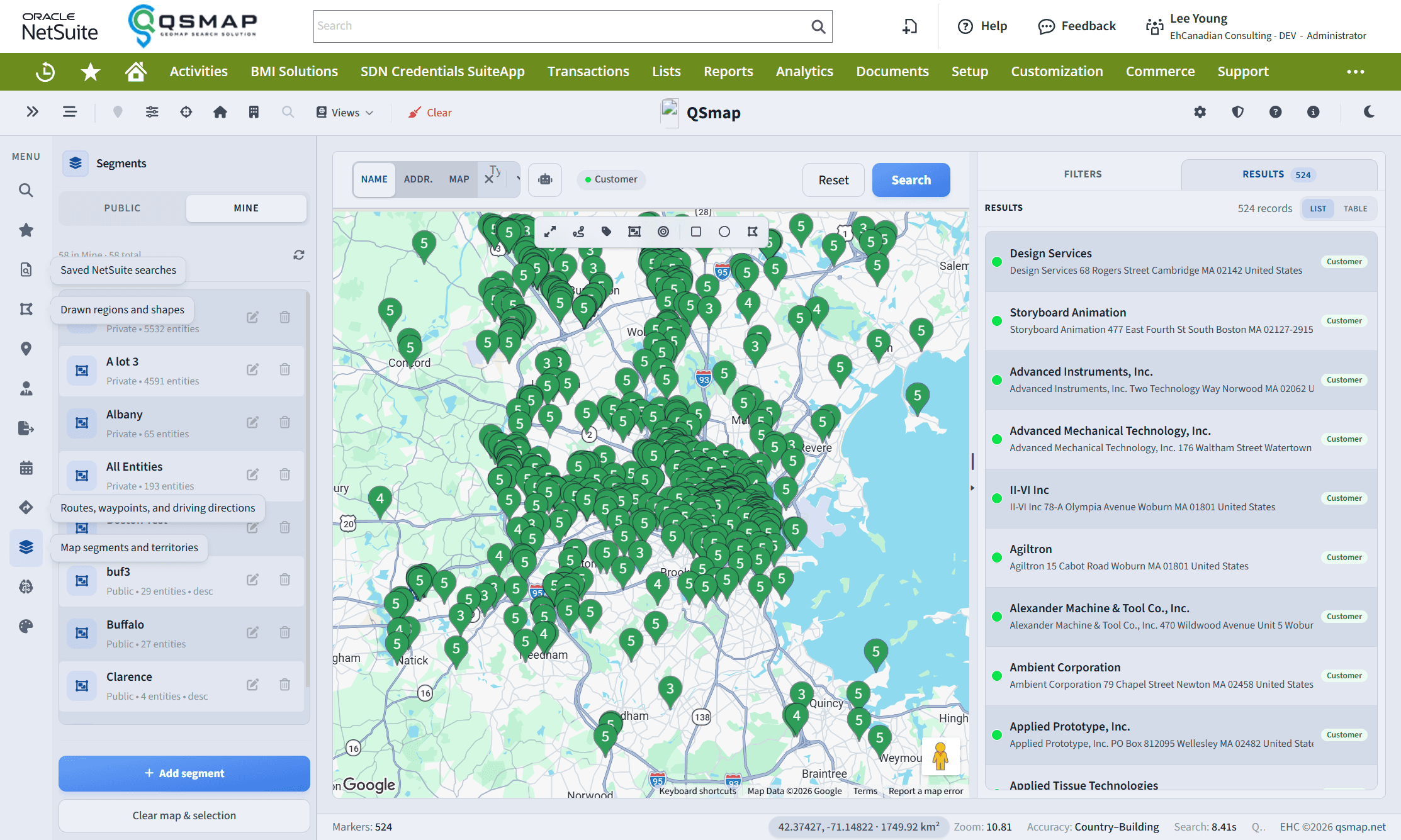Switch results to TABLE view
The image size is (1401, 840).
pyautogui.click(x=1355, y=209)
